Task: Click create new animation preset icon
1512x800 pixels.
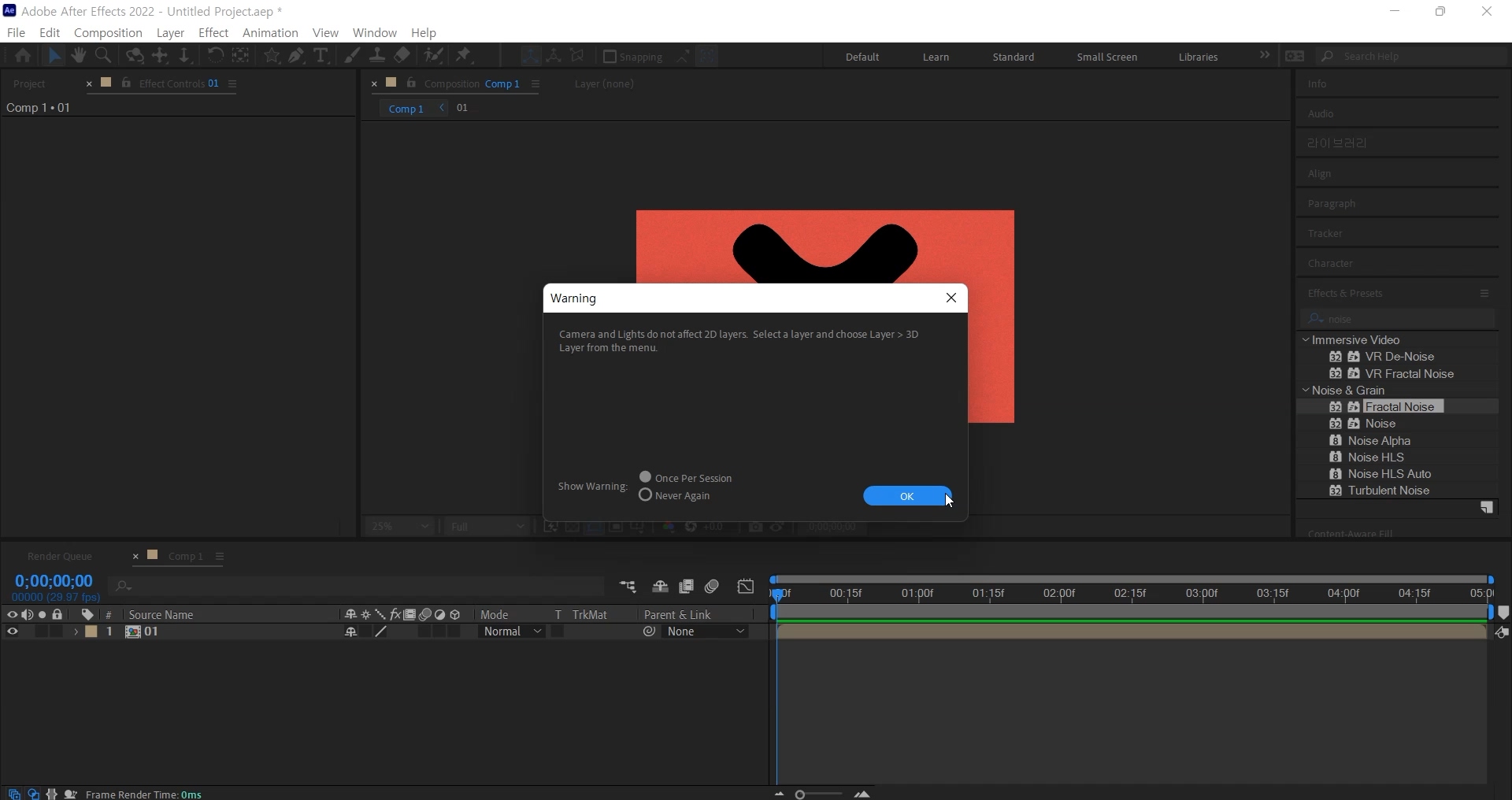Action: [1487, 509]
